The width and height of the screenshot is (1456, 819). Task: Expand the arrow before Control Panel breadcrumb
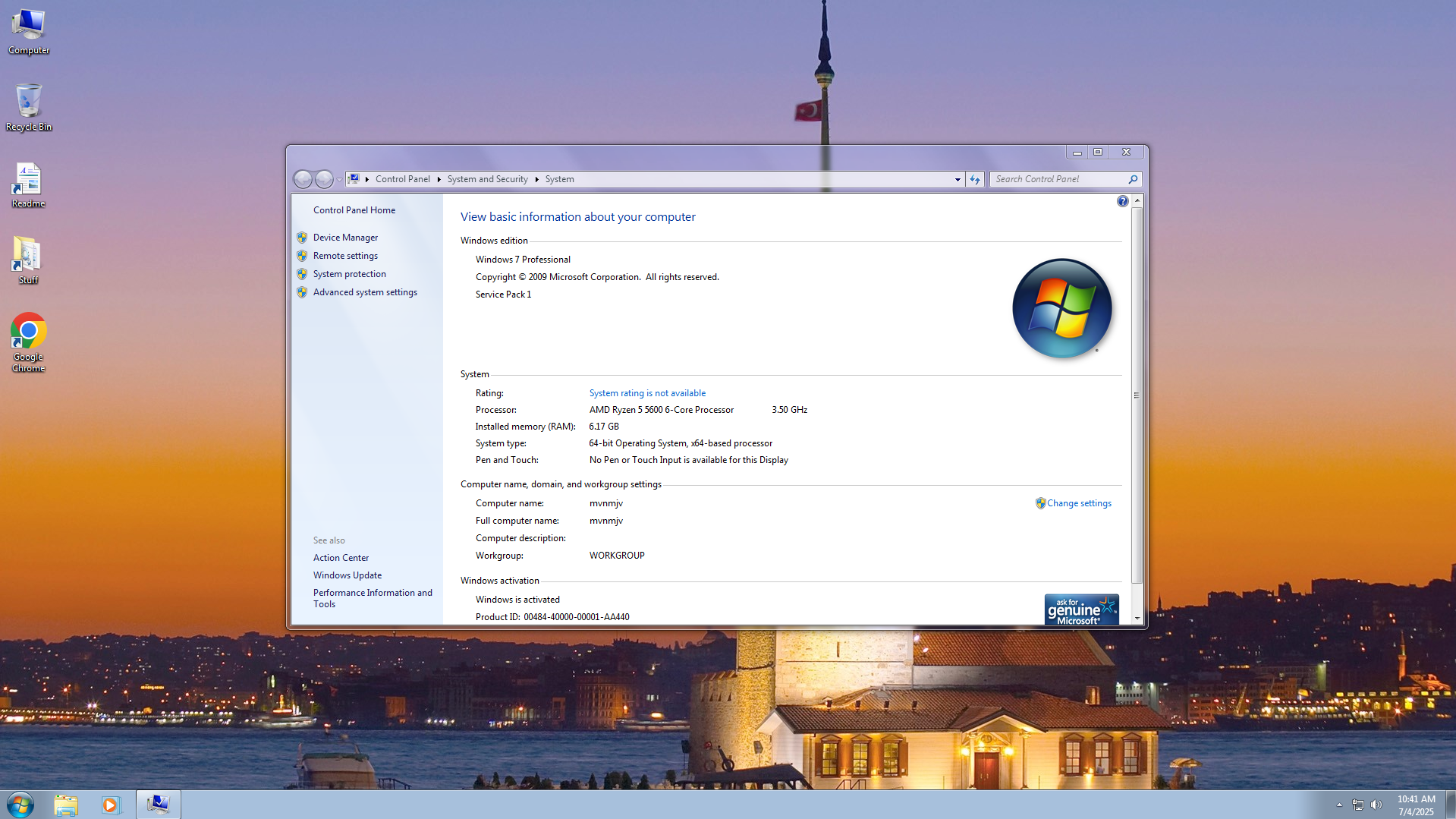tap(367, 179)
